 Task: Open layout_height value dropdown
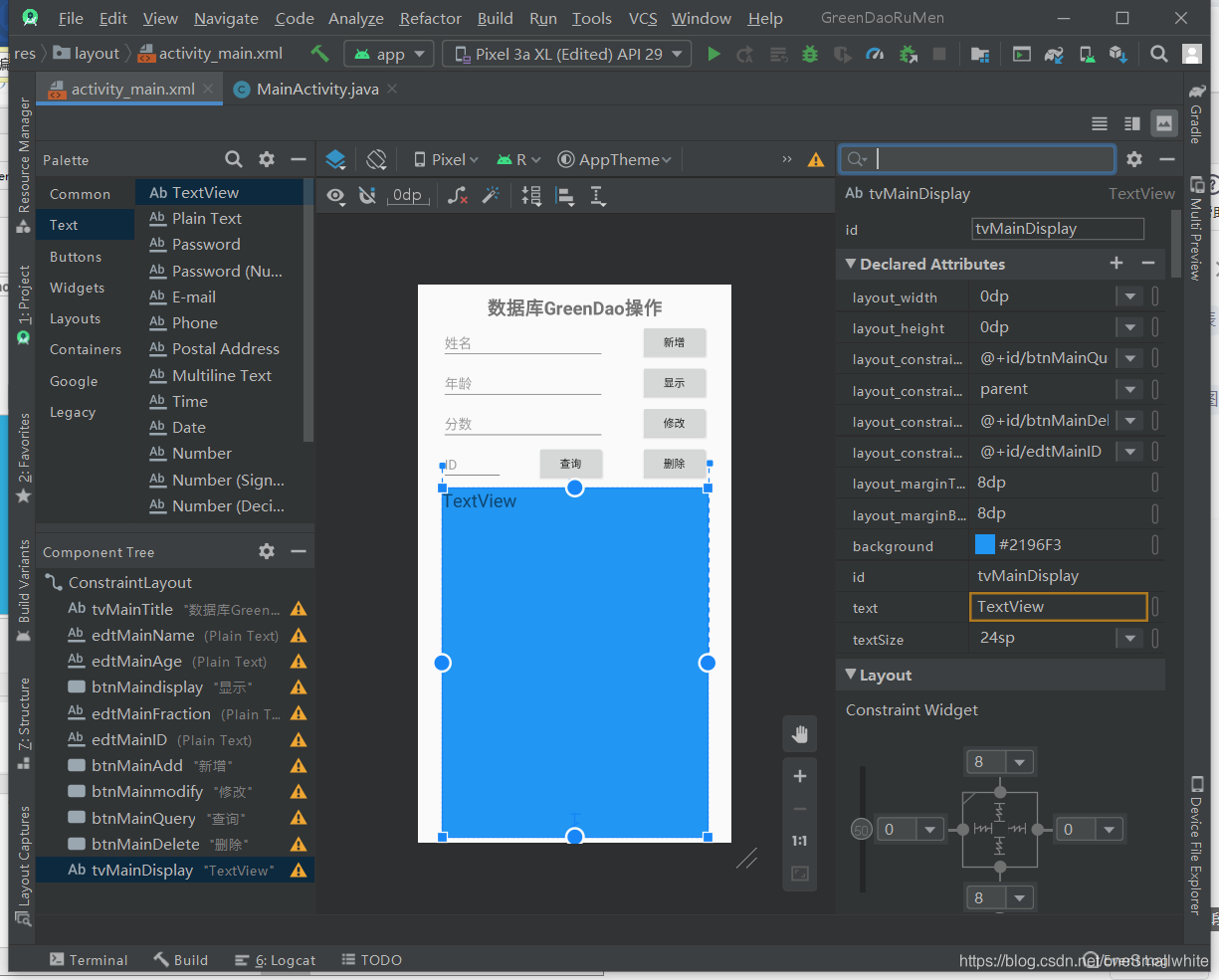tap(1129, 327)
